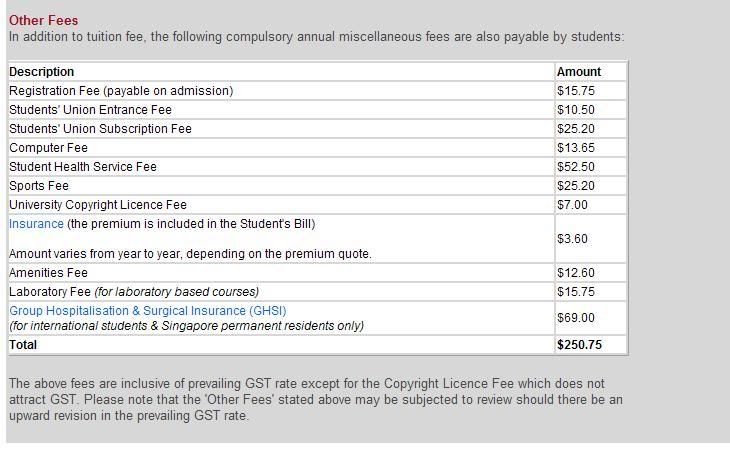Click the $13.65 amount cell
Image resolution: width=730 pixels, height=452 pixels.
tap(576, 148)
